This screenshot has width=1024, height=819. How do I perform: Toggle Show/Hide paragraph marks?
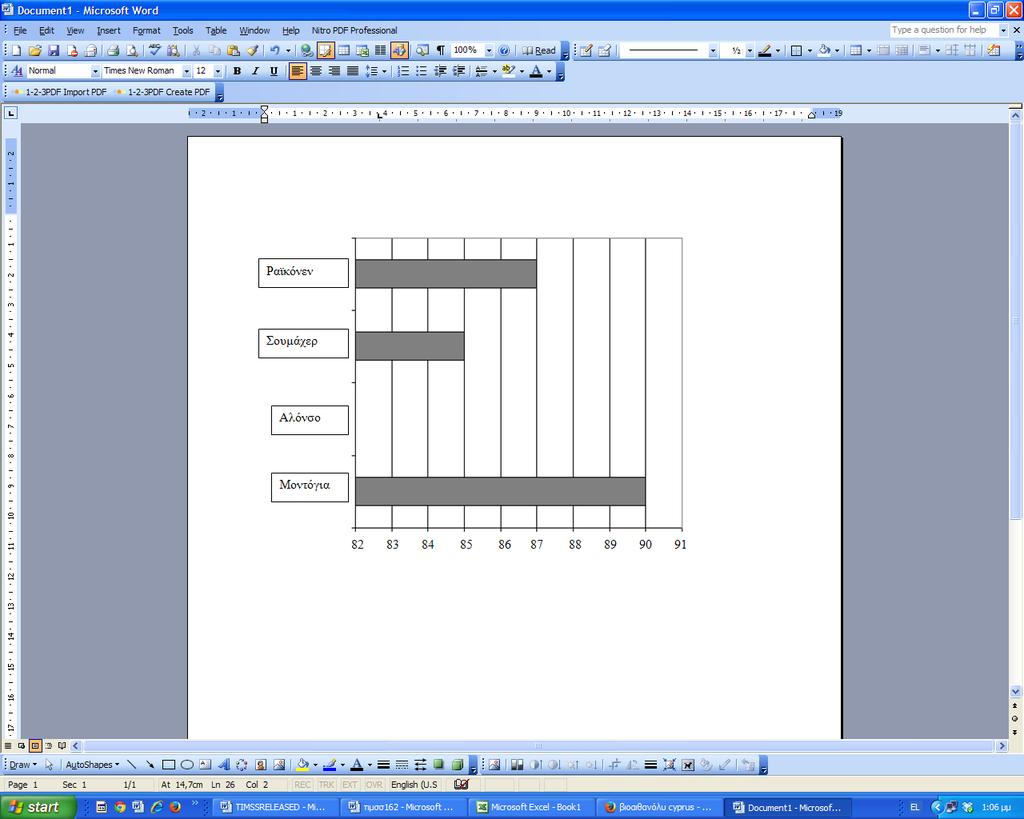click(441, 50)
